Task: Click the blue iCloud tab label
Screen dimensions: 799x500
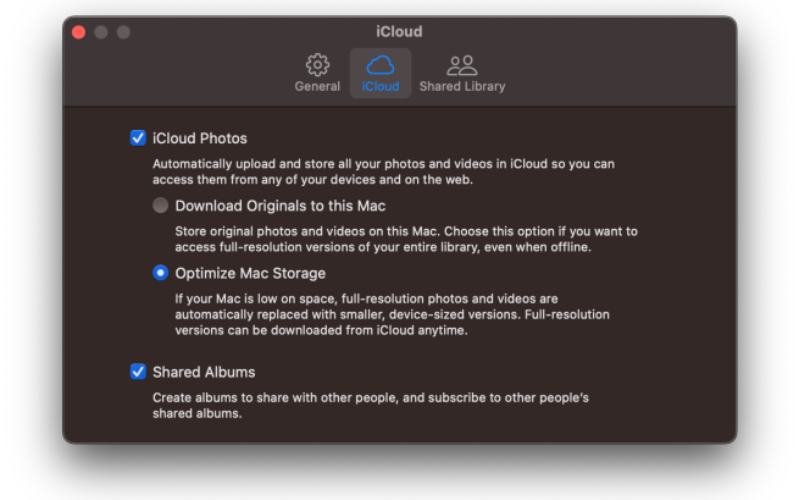Action: (x=380, y=86)
